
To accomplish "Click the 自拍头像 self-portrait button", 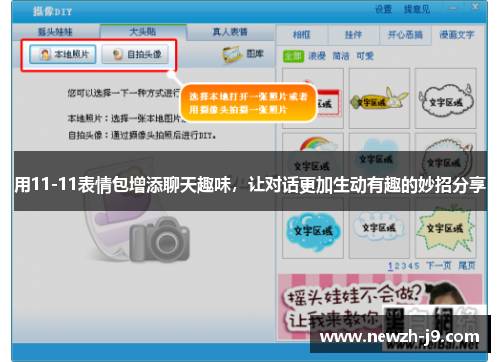I will [135, 54].
